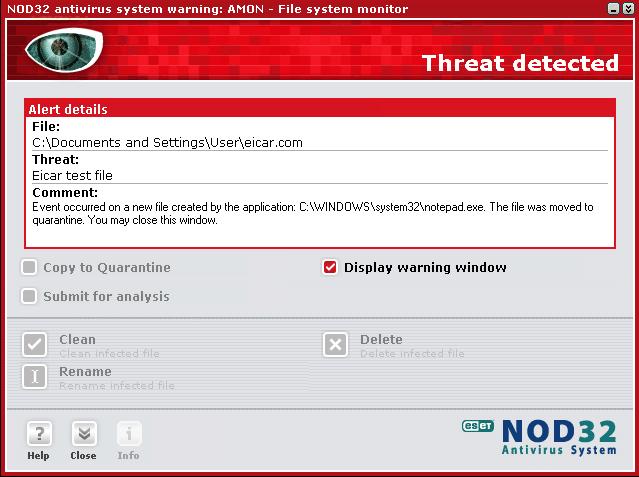
Task: Click the NOD32 eye logo
Action: [64, 50]
